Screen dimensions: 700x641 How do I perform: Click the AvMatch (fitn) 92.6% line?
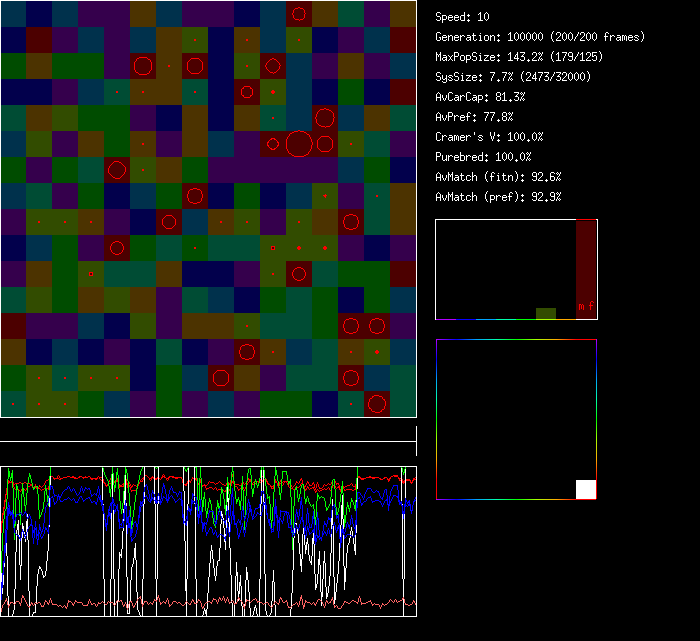click(499, 177)
